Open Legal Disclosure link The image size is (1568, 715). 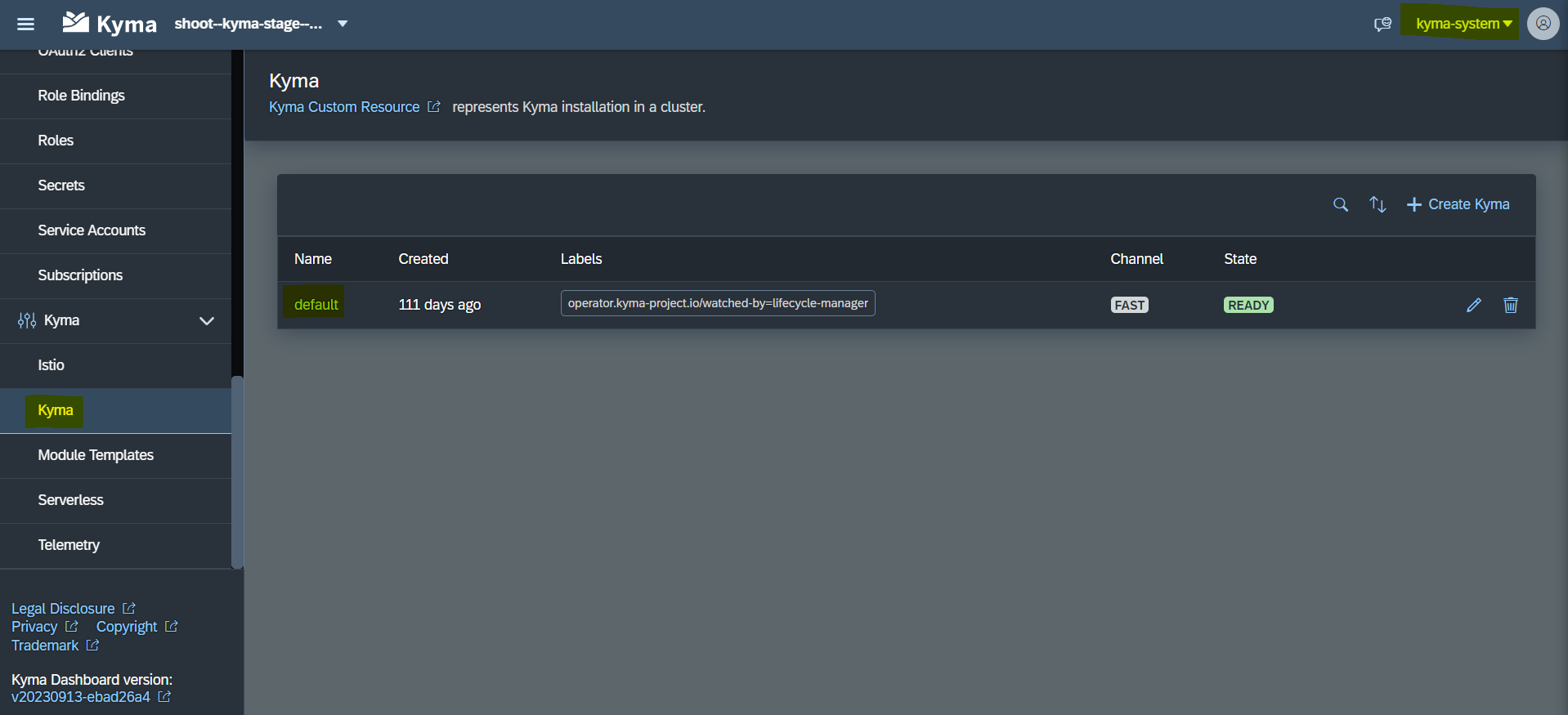(x=73, y=609)
